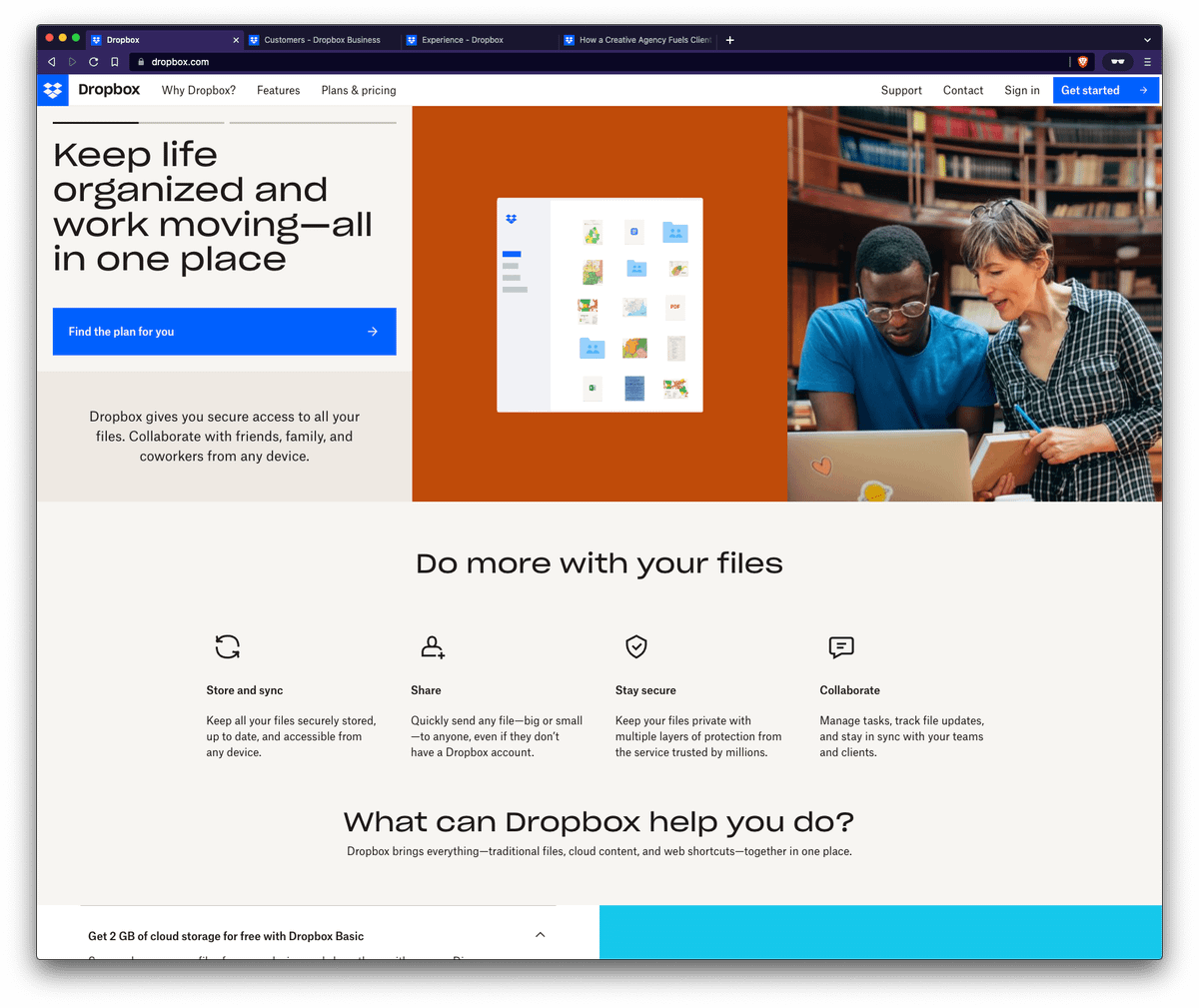
Task: Click the Do more with your files heading
Action: click(599, 563)
